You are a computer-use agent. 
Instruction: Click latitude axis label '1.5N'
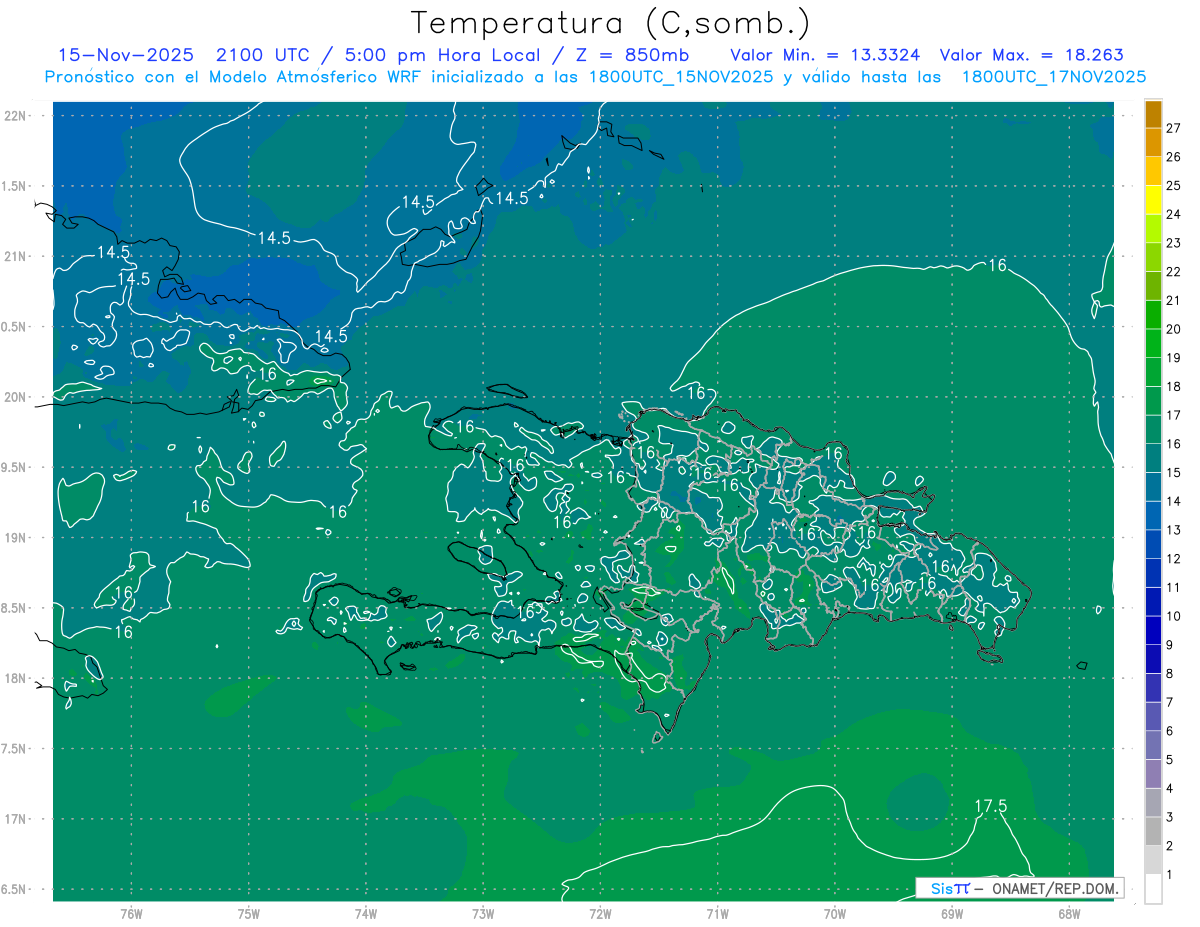15,186
